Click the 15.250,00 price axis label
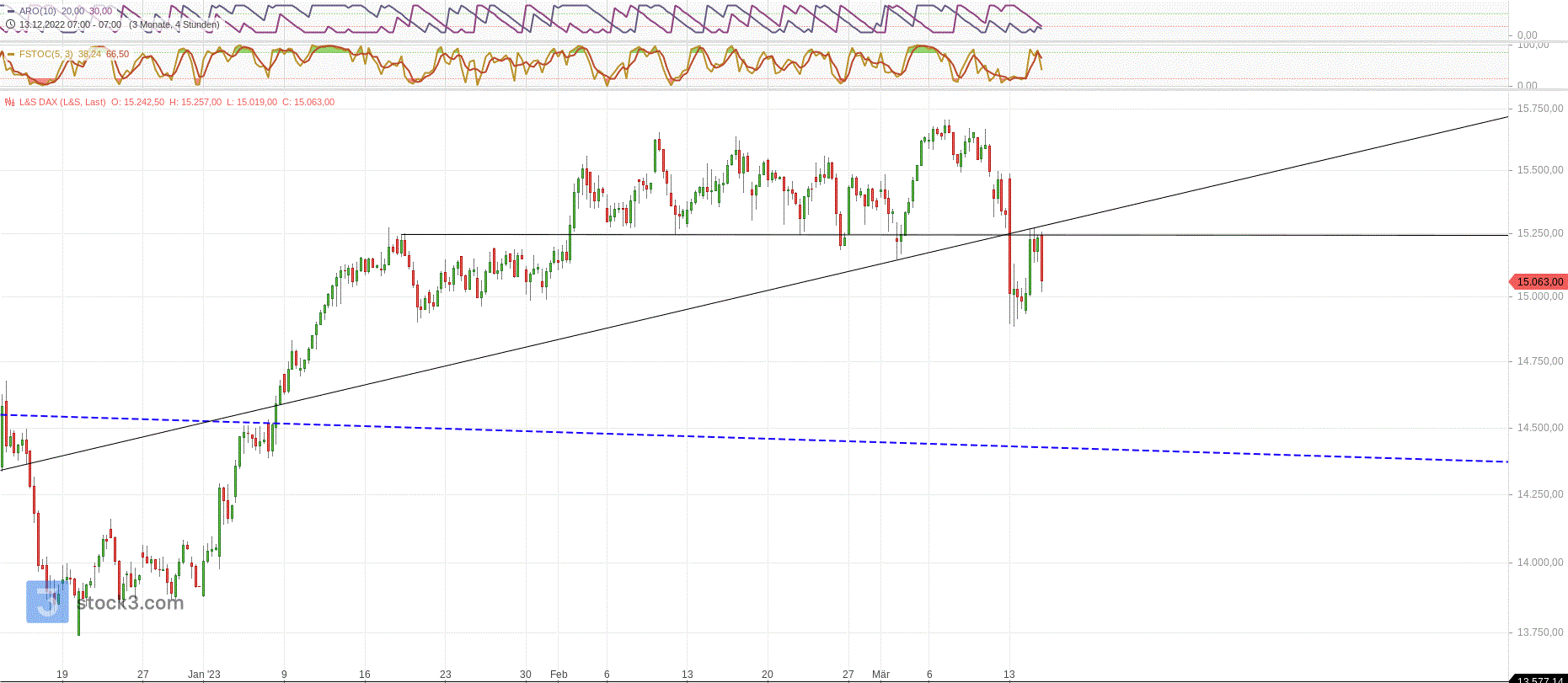The width and height of the screenshot is (1568, 683). coord(1540,233)
